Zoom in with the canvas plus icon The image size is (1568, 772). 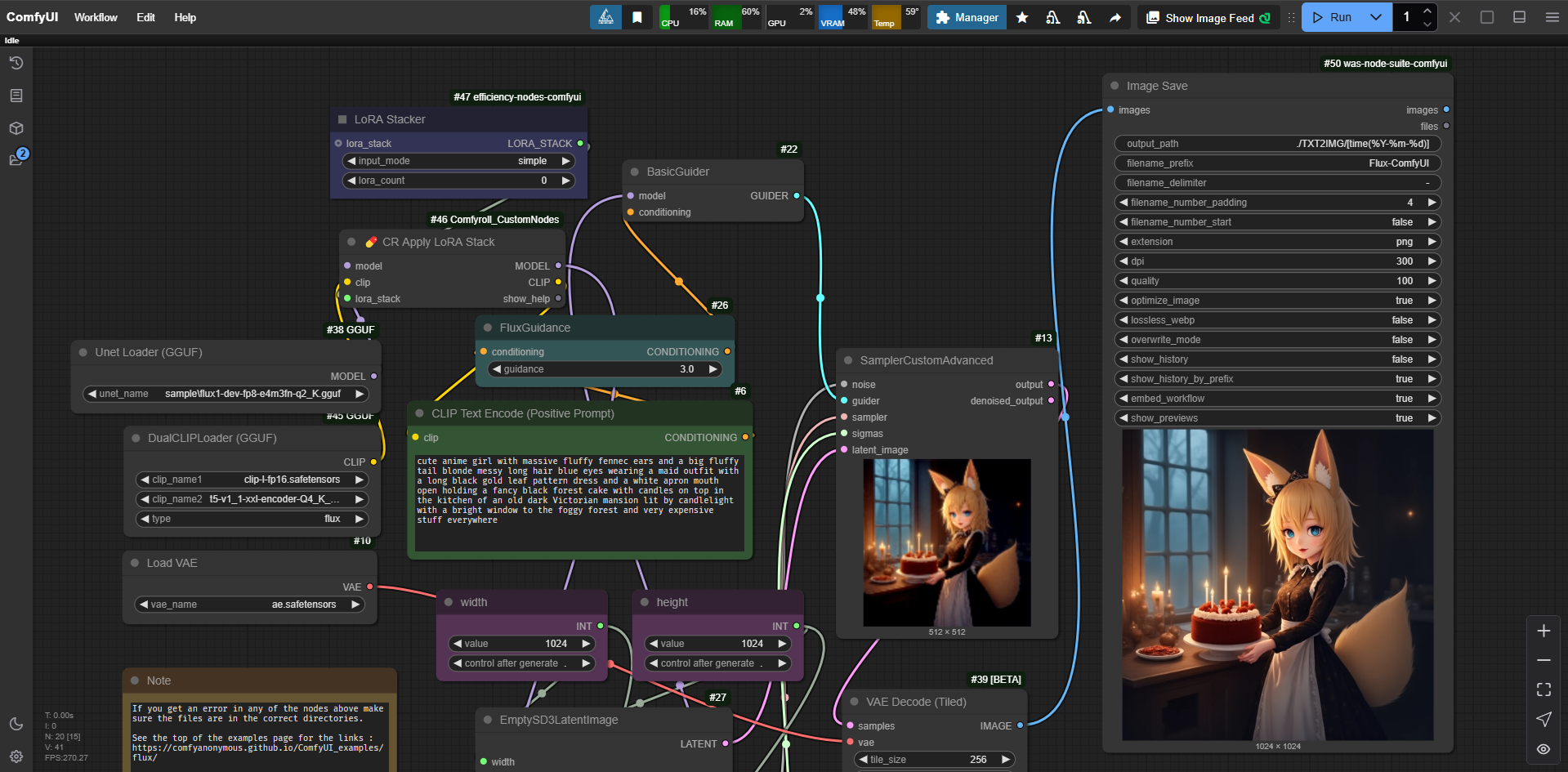coord(1543,631)
